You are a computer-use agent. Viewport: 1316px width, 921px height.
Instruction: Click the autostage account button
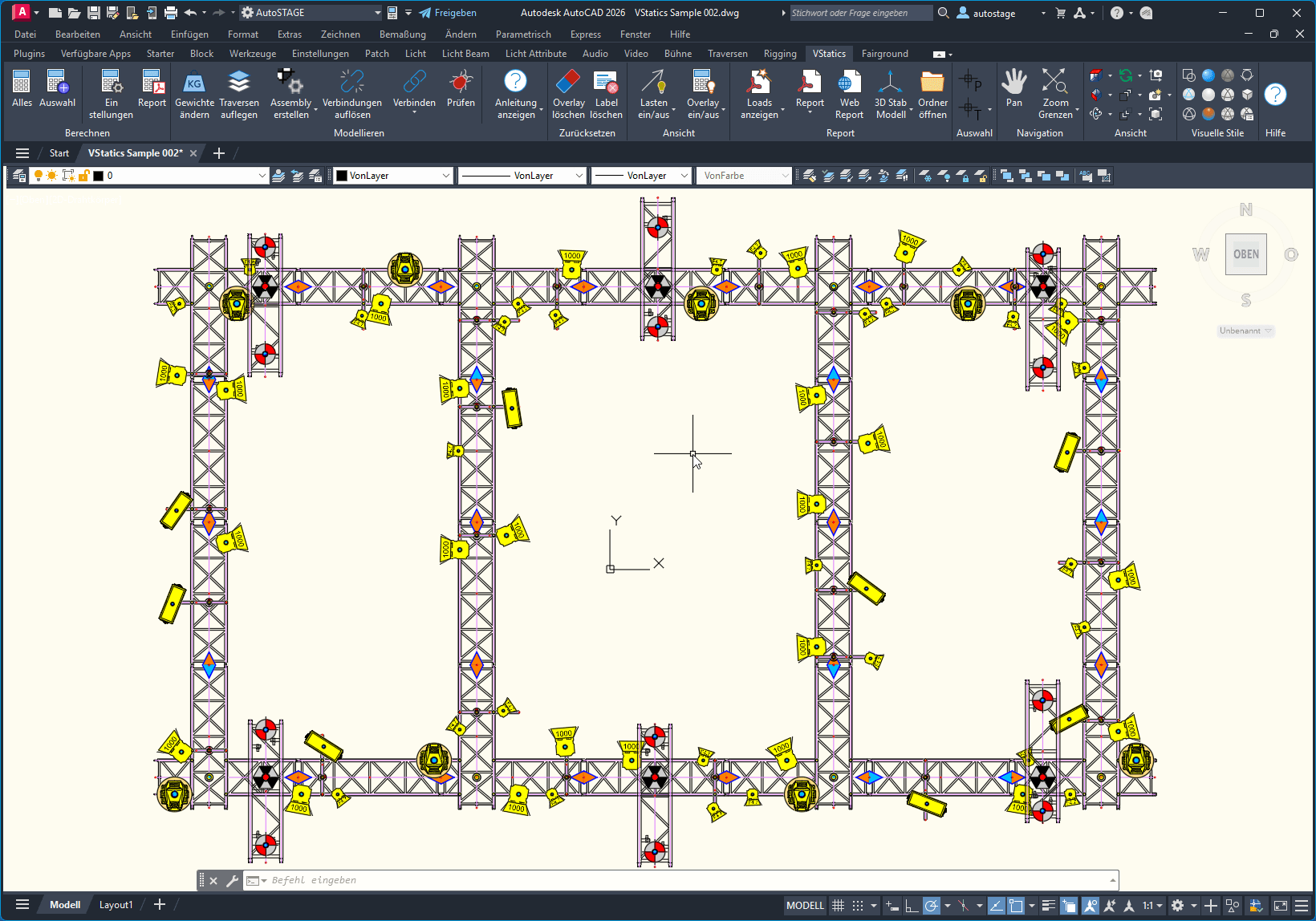click(x=986, y=13)
